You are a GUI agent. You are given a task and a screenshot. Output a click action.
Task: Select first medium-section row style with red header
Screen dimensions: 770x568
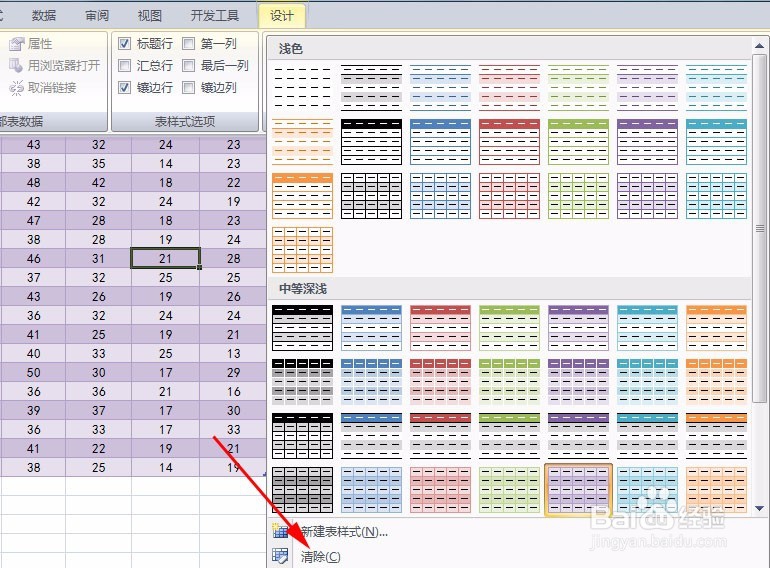440,328
